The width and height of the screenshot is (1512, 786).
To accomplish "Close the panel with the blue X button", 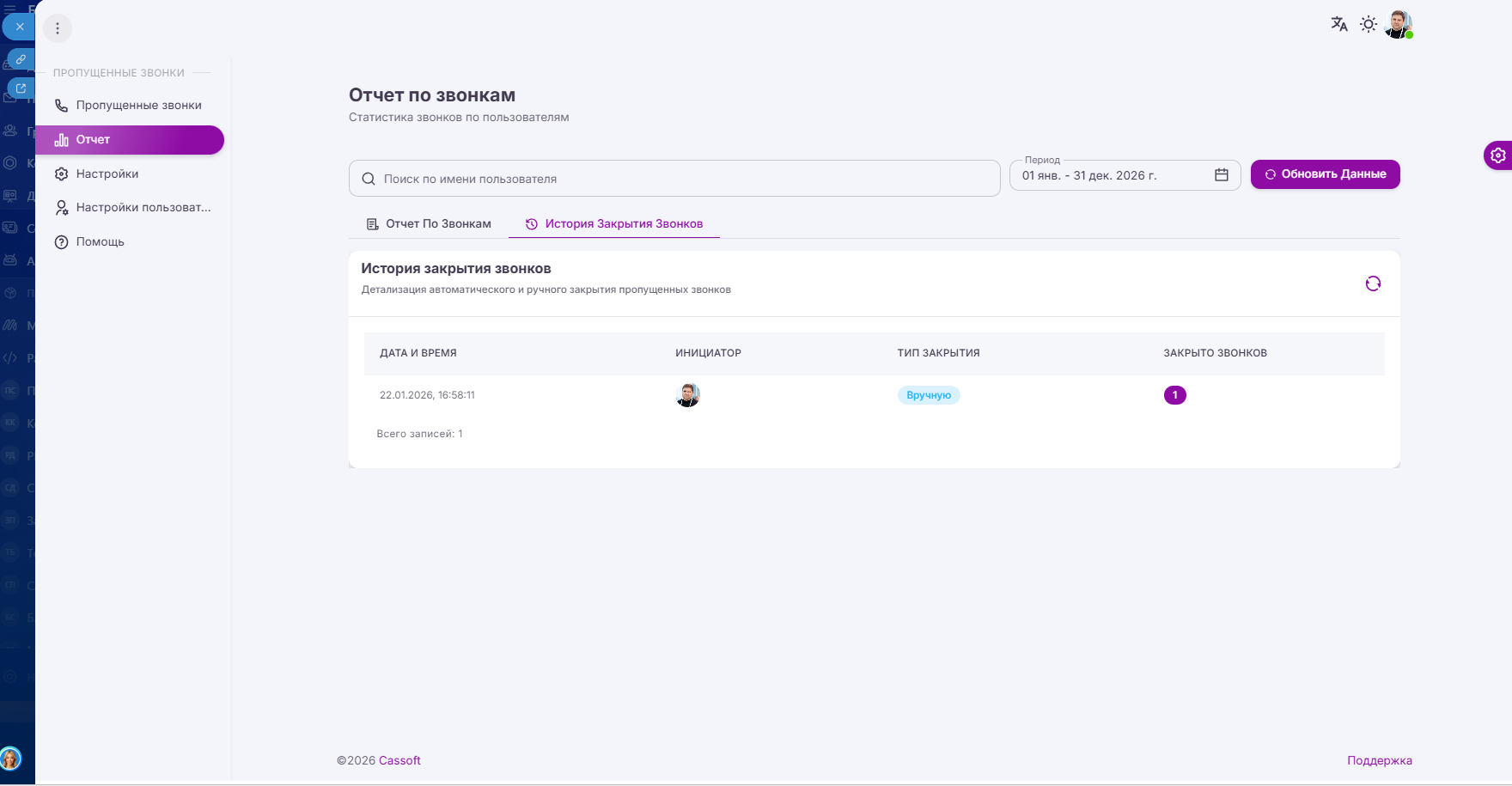I will click(x=19, y=27).
